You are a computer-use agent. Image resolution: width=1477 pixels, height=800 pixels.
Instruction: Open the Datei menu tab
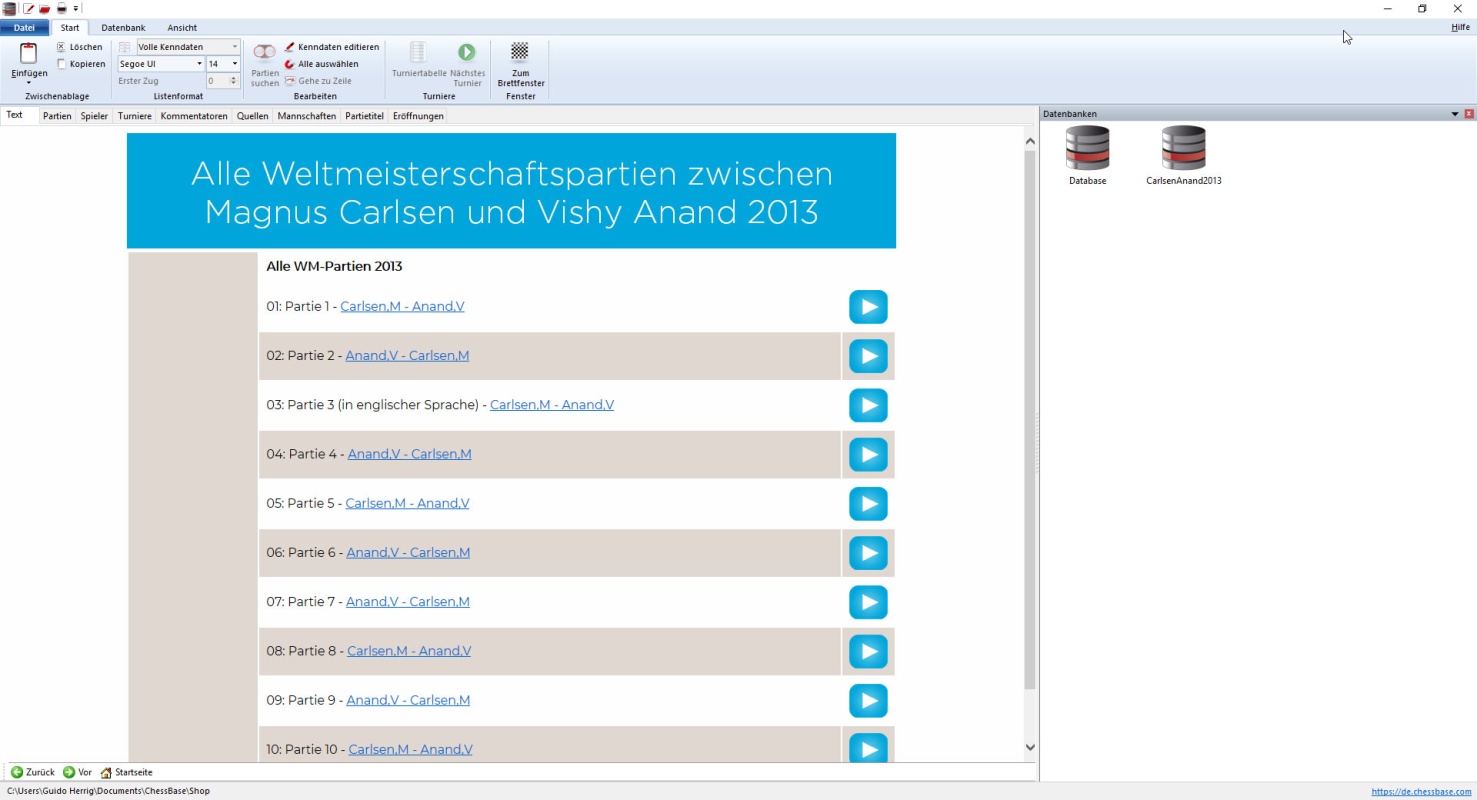pos(24,28)
